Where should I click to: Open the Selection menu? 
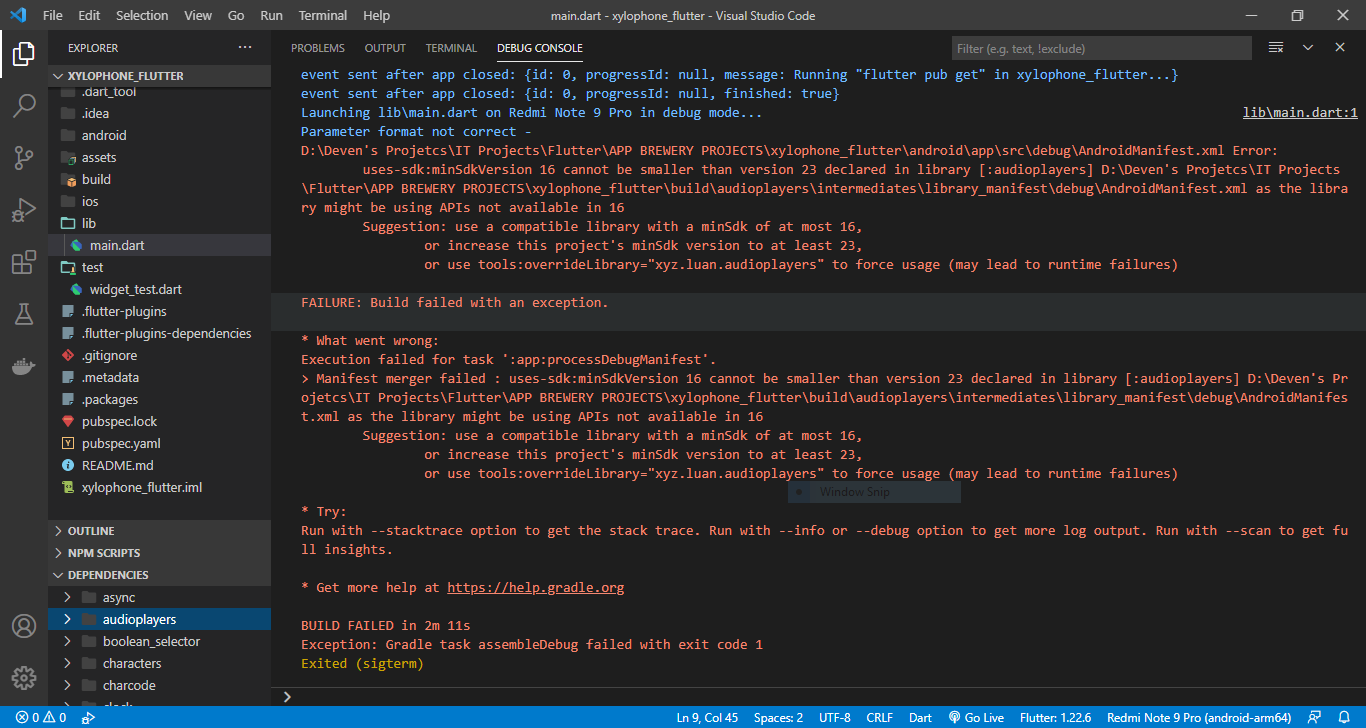point(142,15)
